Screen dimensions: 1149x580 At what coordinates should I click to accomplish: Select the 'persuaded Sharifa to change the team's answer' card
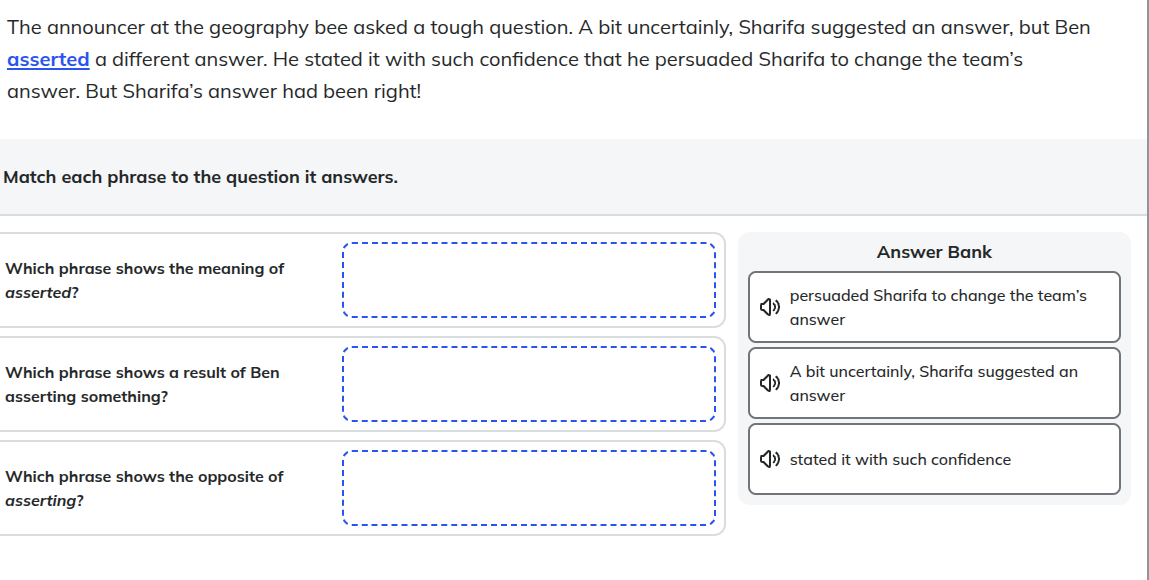pos(934,307)
